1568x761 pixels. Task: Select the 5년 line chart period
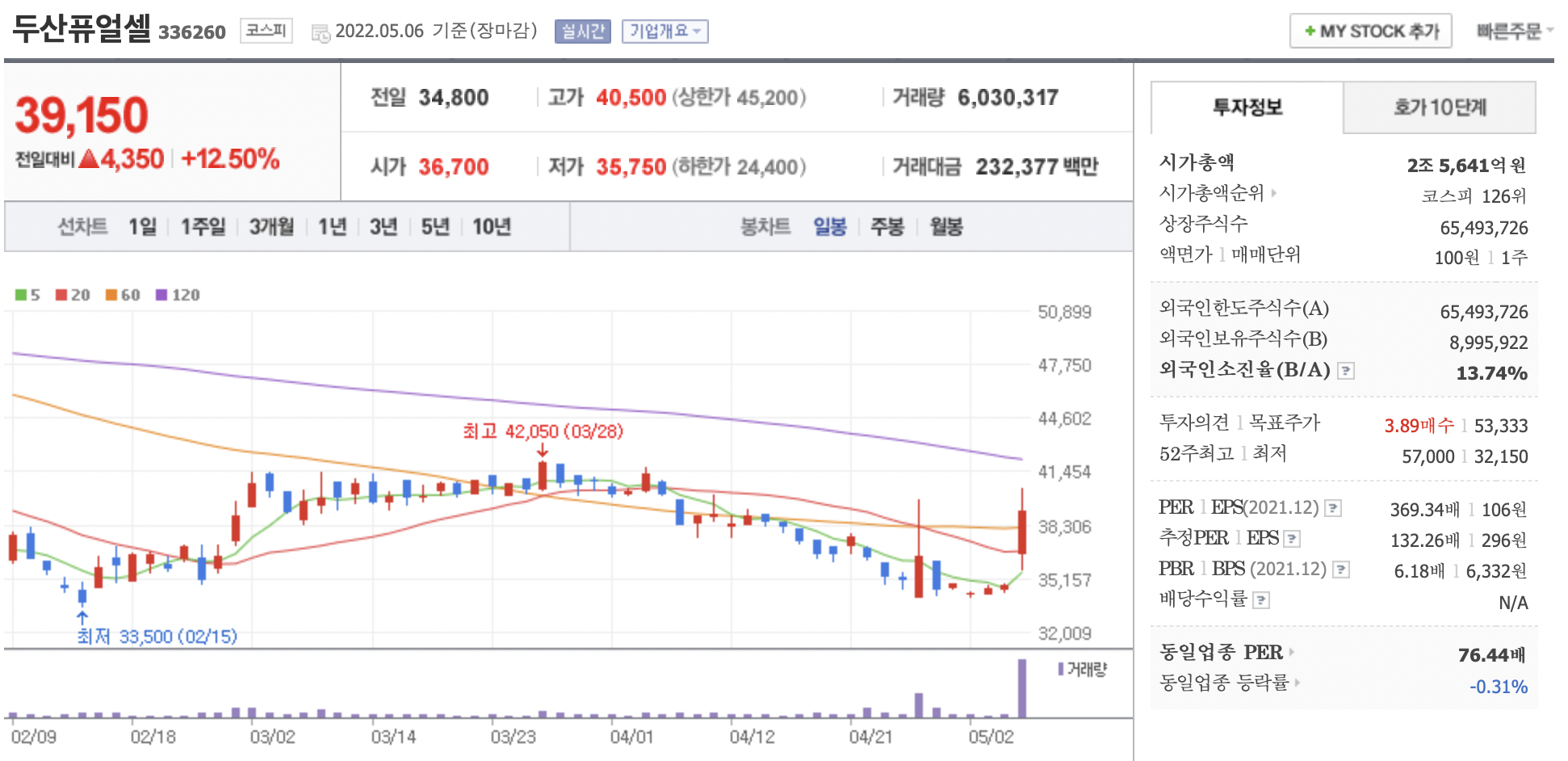[435, 227]
